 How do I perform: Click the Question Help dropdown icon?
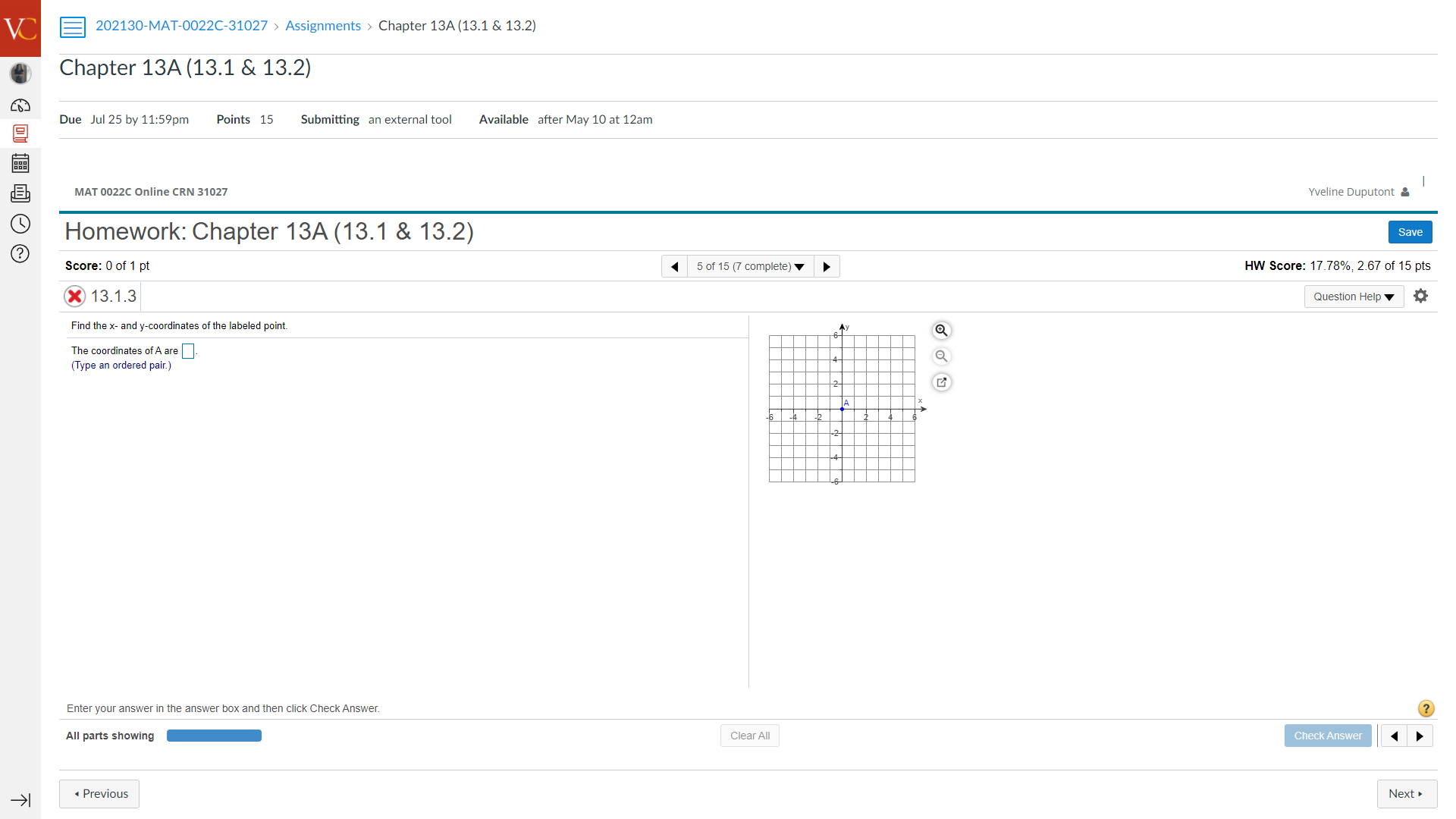pyautogui.click(x=1389, y=296)
